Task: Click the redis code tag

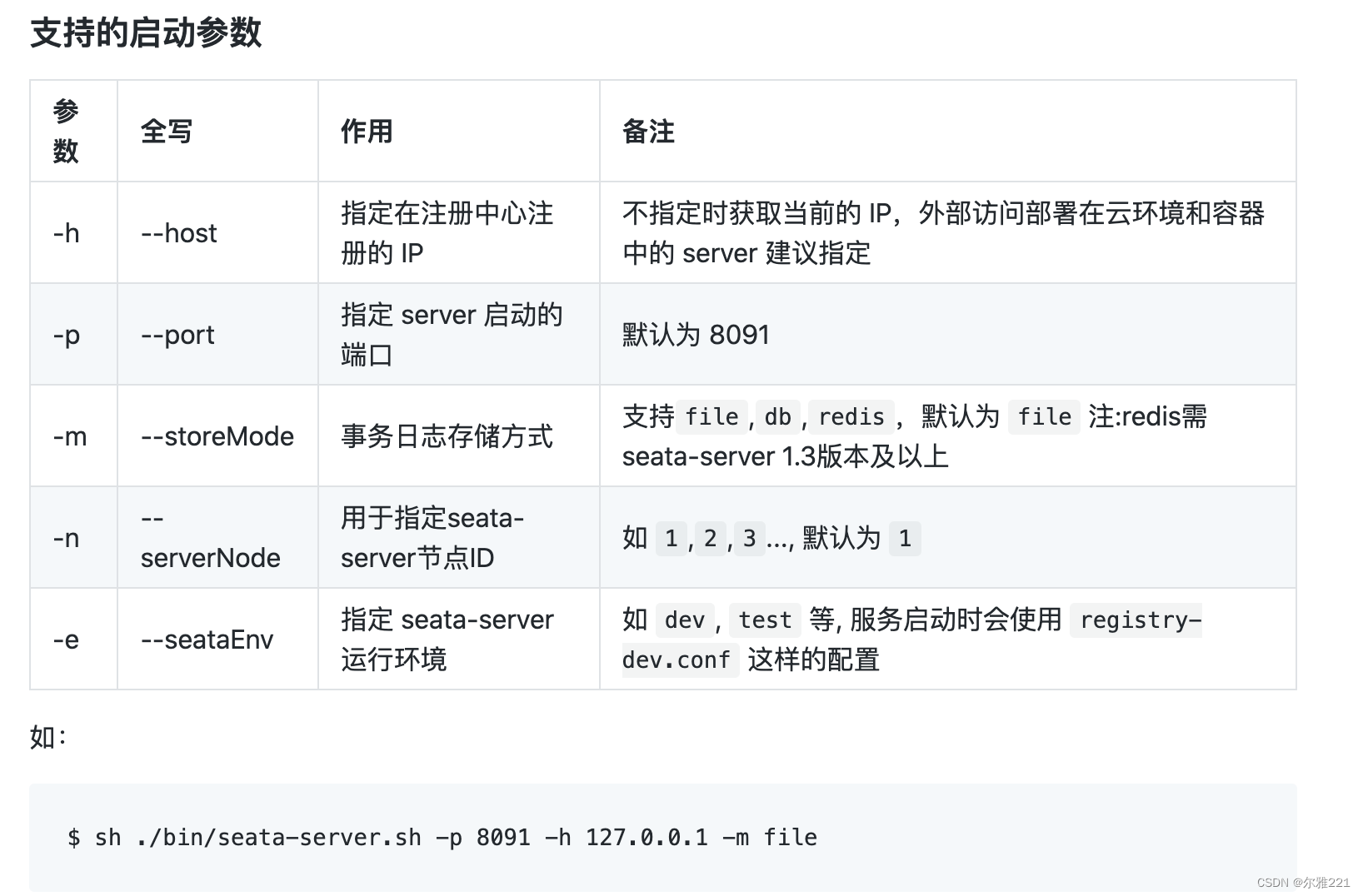Action: click(x=851, y=416)
